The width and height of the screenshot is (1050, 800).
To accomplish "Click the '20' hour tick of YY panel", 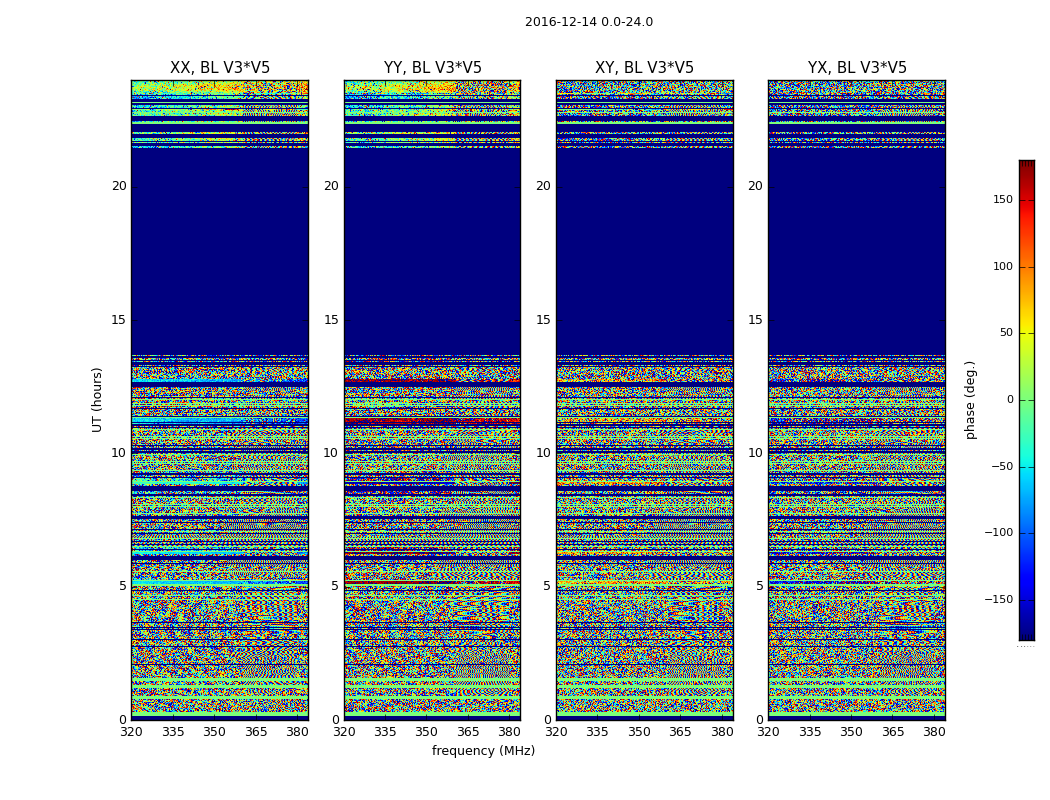I will [x=331, y=186].
